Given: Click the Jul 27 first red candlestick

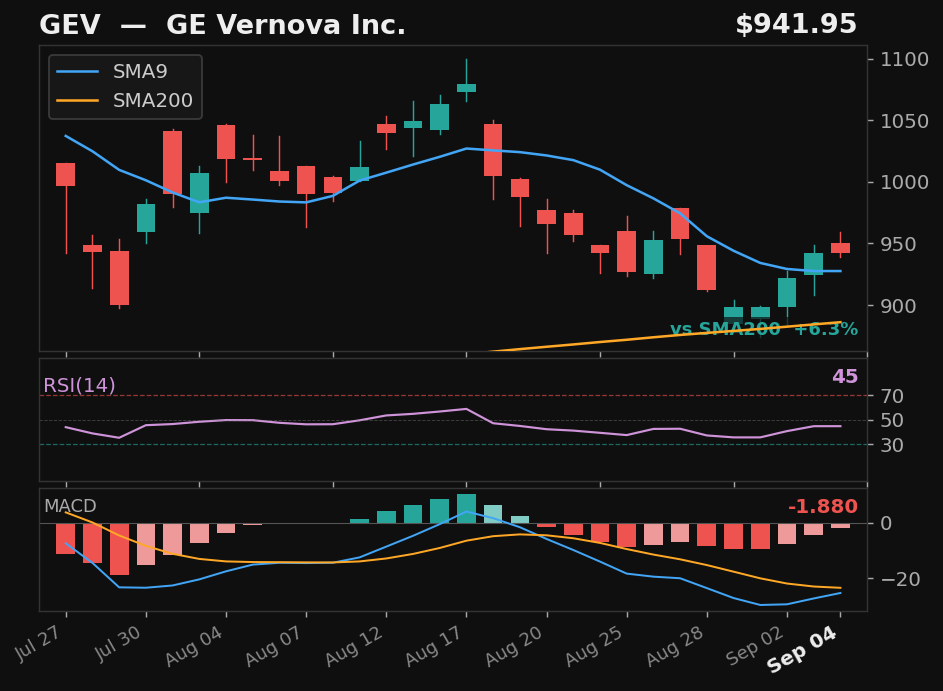Looking at the screenshot, I should [66, 174].
